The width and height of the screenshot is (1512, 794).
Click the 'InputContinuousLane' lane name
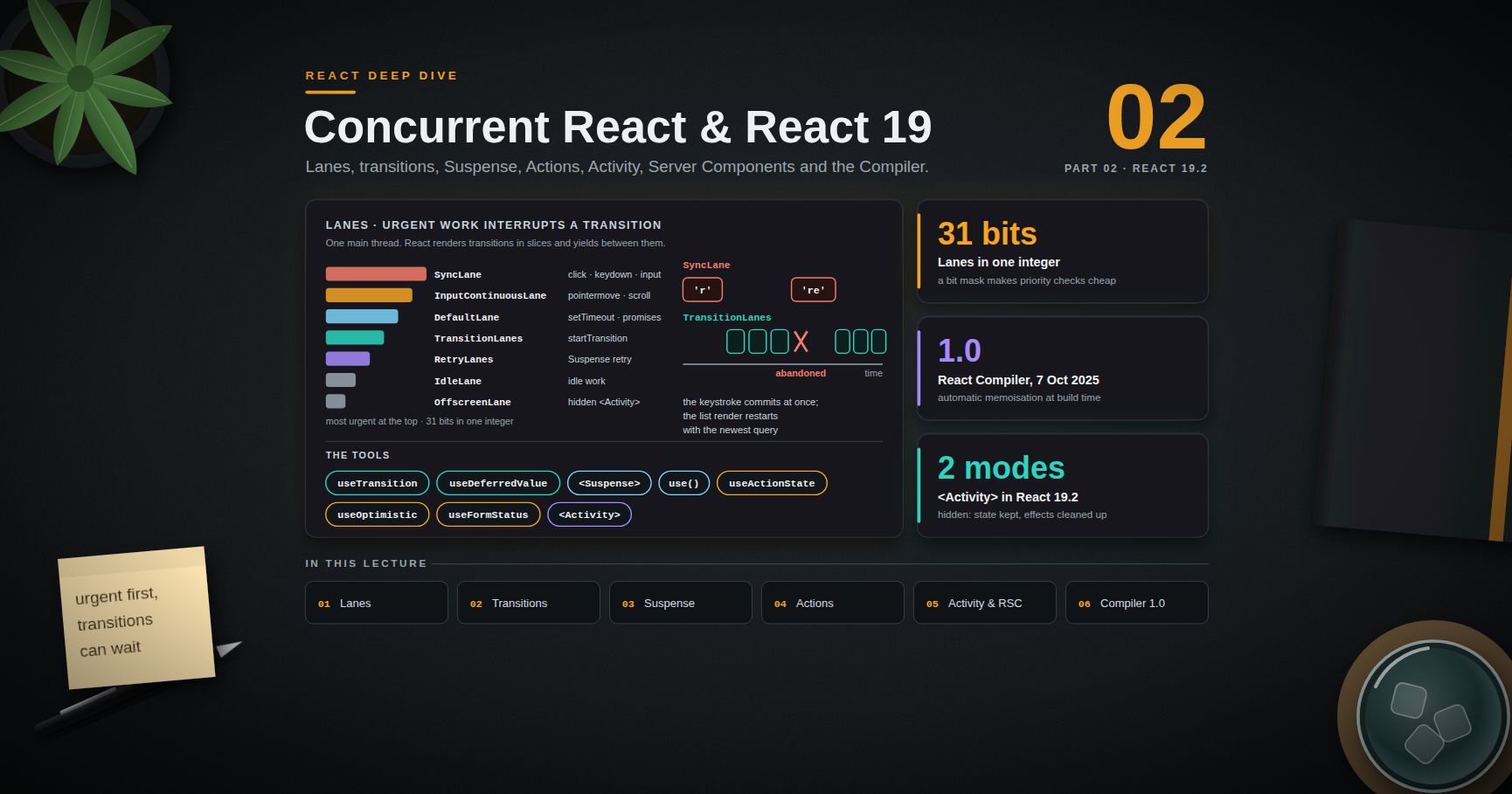click(x=490, y=296)
